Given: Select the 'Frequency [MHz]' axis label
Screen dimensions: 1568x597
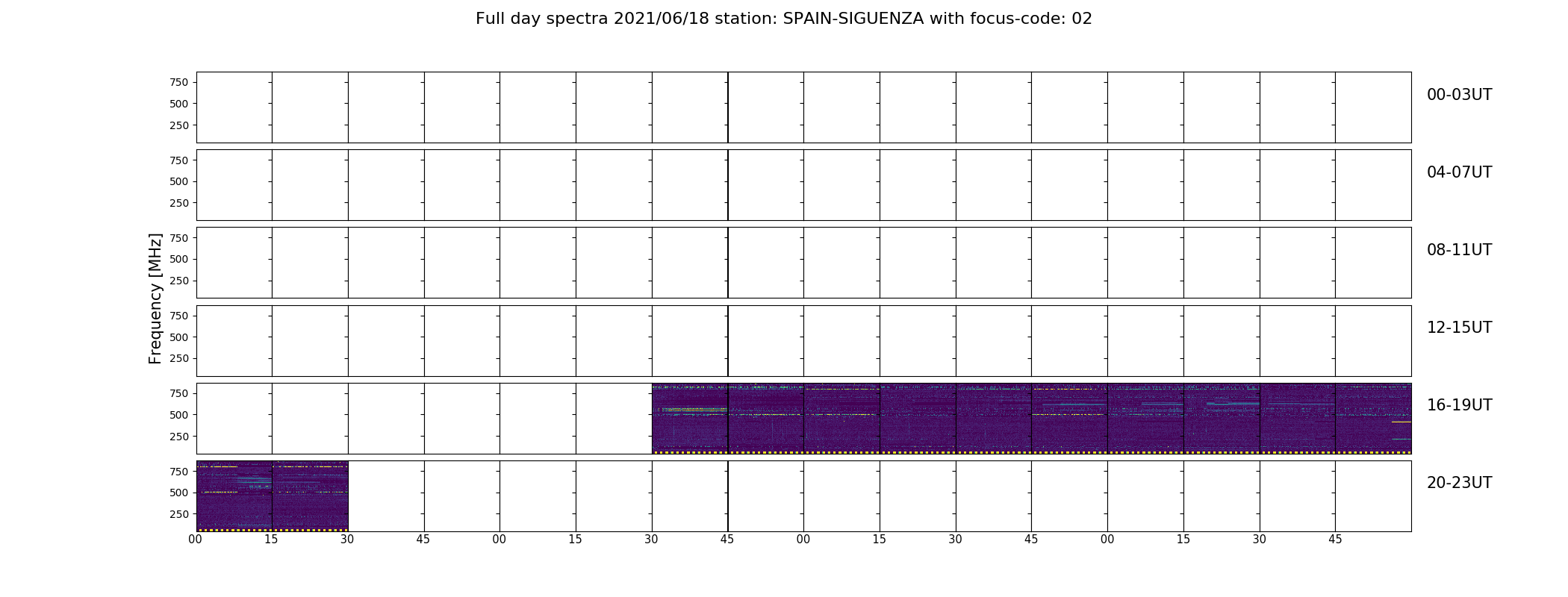Looking at the screenshot, I should (155, 298).
